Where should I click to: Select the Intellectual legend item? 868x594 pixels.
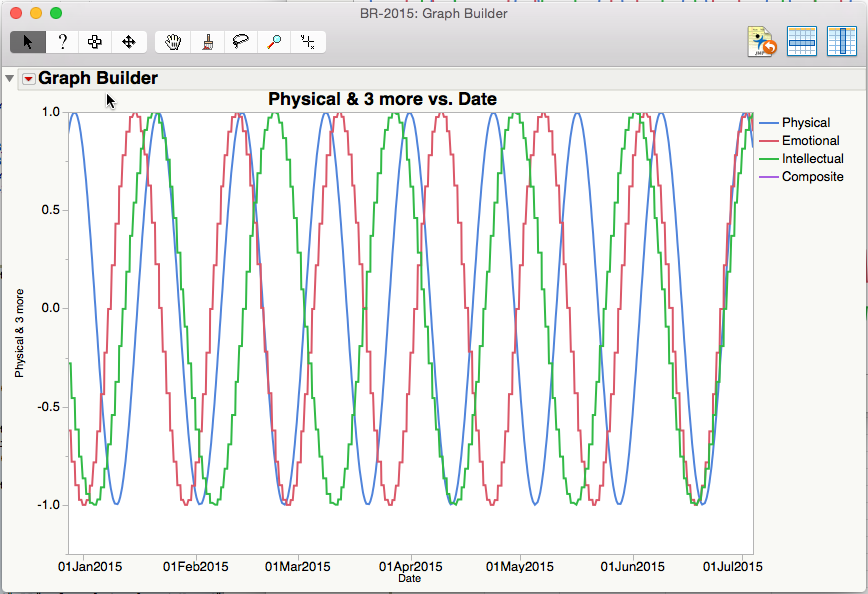[812, 159]
